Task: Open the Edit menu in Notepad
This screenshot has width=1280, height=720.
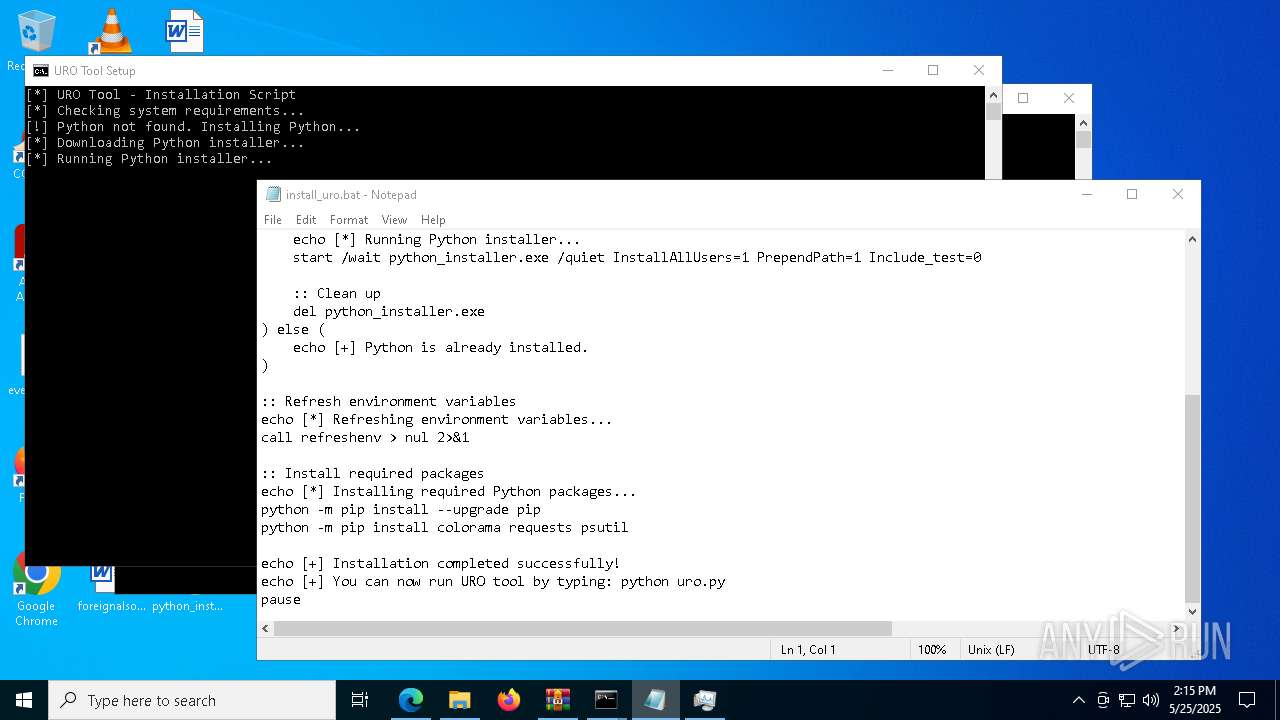Action: click(306, 220)
